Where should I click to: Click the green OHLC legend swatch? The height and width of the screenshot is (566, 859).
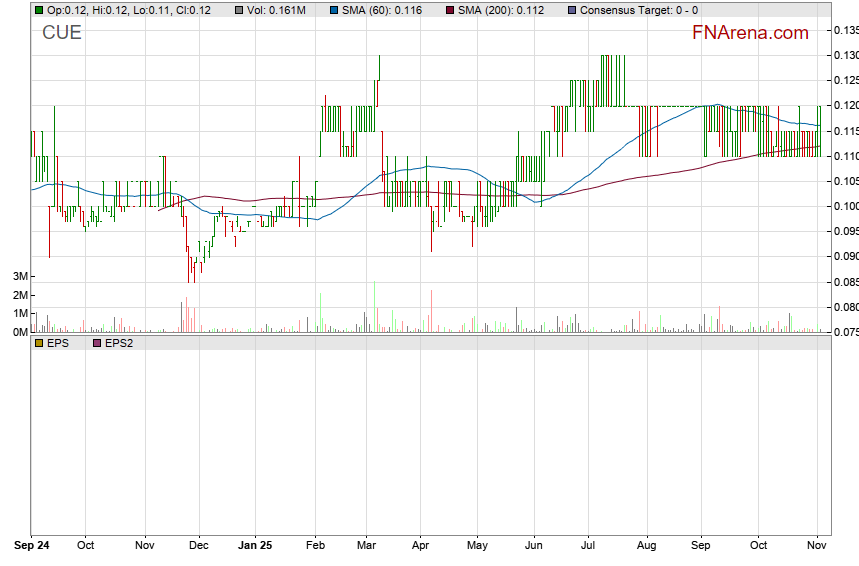[39, 10]
